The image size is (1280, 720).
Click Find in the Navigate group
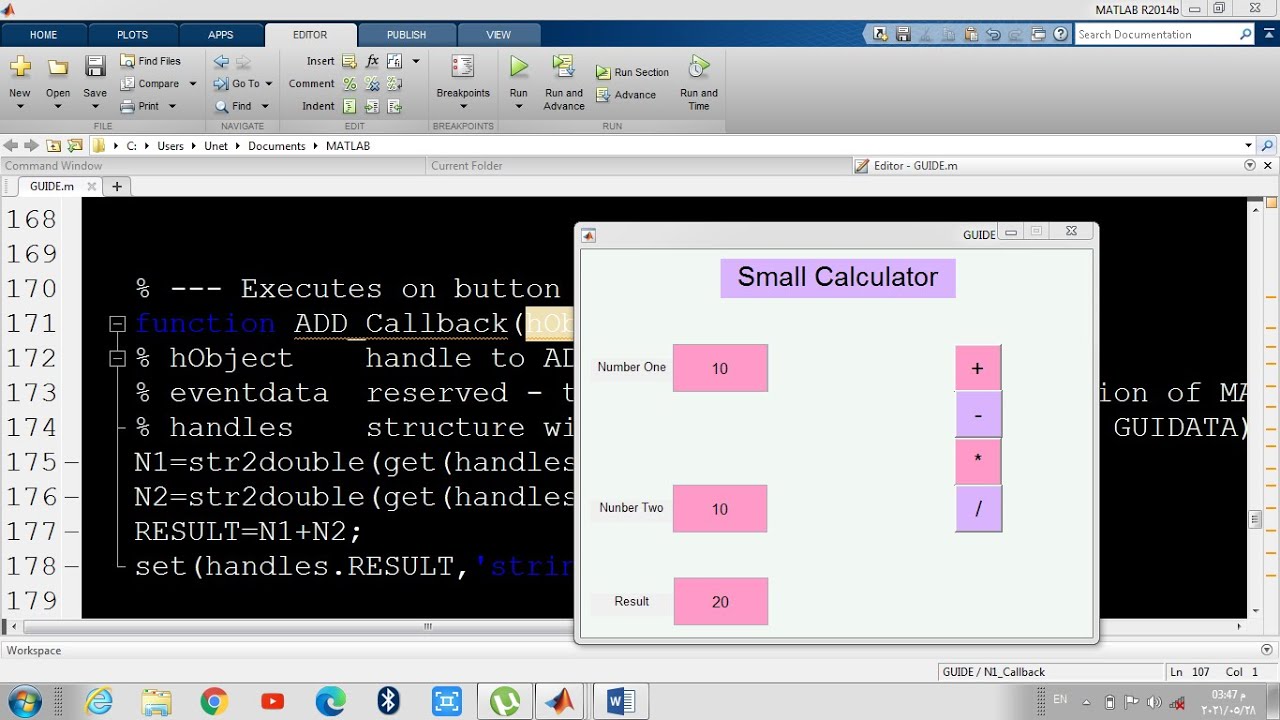233,106
